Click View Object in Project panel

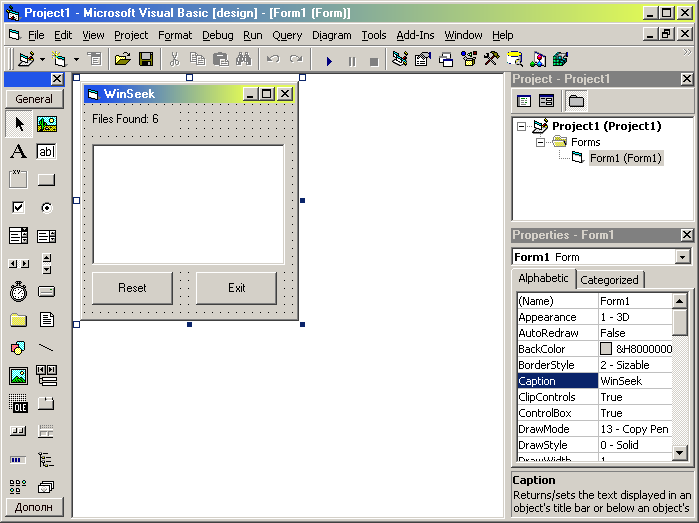(546, 101)
